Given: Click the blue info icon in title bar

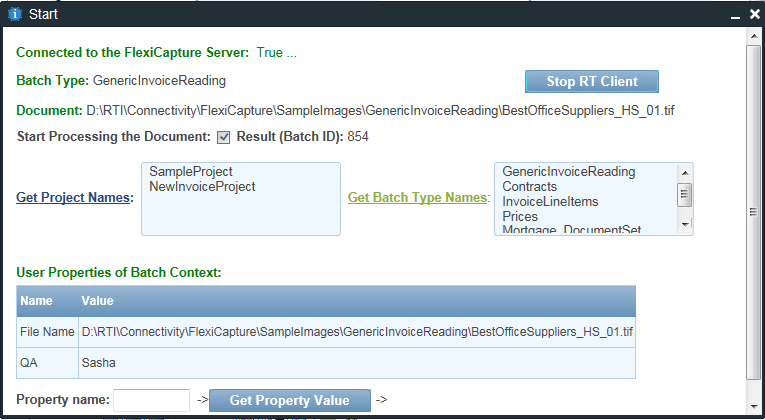Looking at the screenshot, I should coord(15,14).
